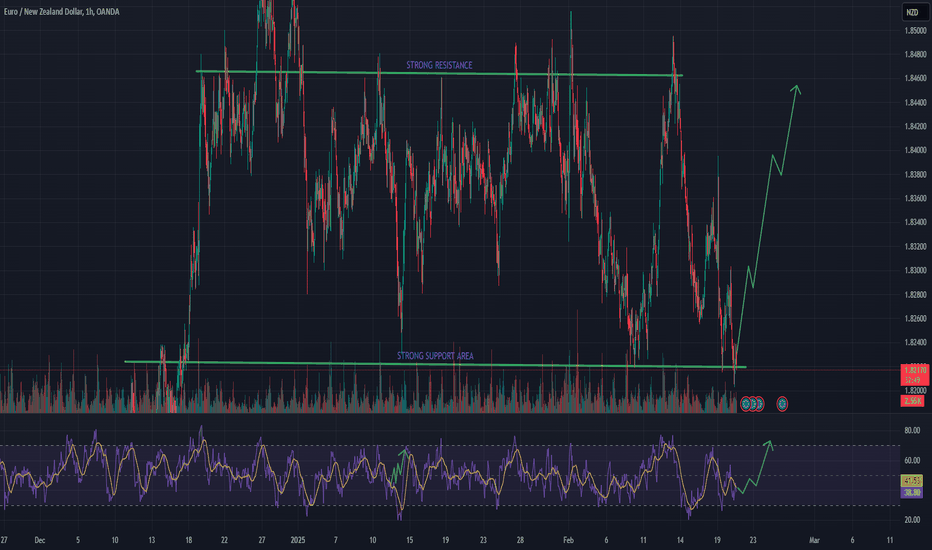The height and width of the screenshot is (550, 932).
Task: Open the leftmost of the clustered economic event icons
Action: [745, 404]
